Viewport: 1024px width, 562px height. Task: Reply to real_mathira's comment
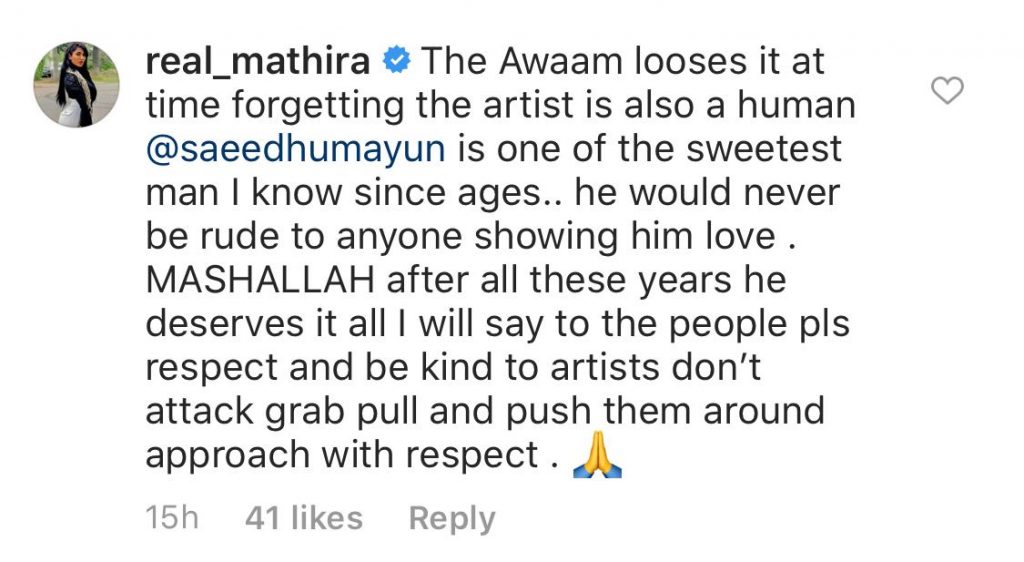pyautogui.click(x=452, y=519)
